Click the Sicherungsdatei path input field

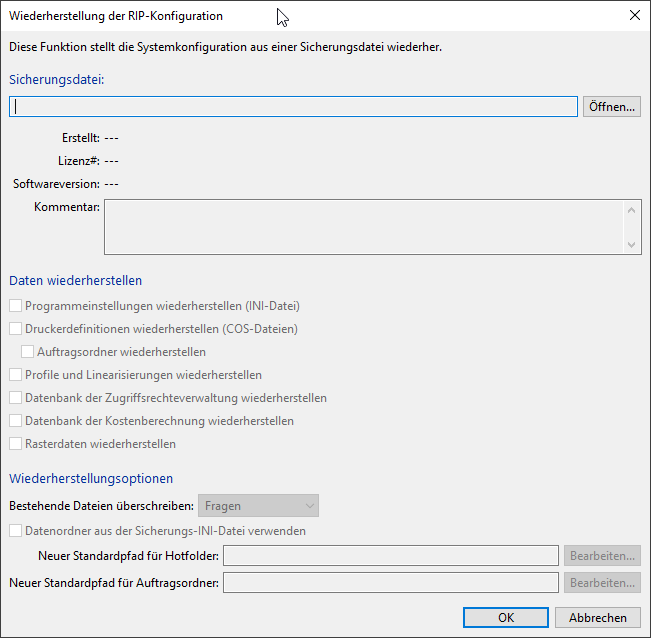[x=294, y=107]
